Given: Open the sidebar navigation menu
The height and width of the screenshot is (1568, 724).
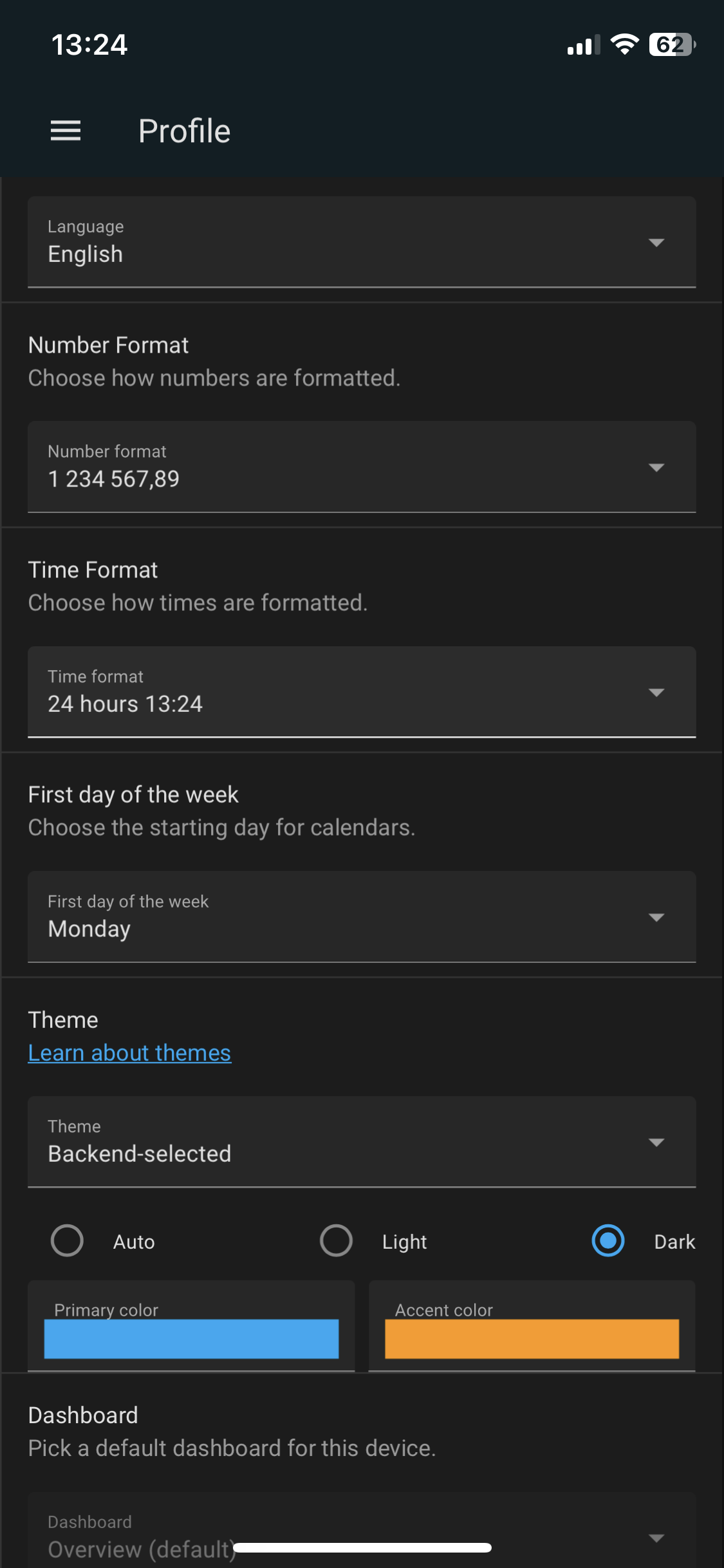Looking at the screenshot, I should [65, 131].
